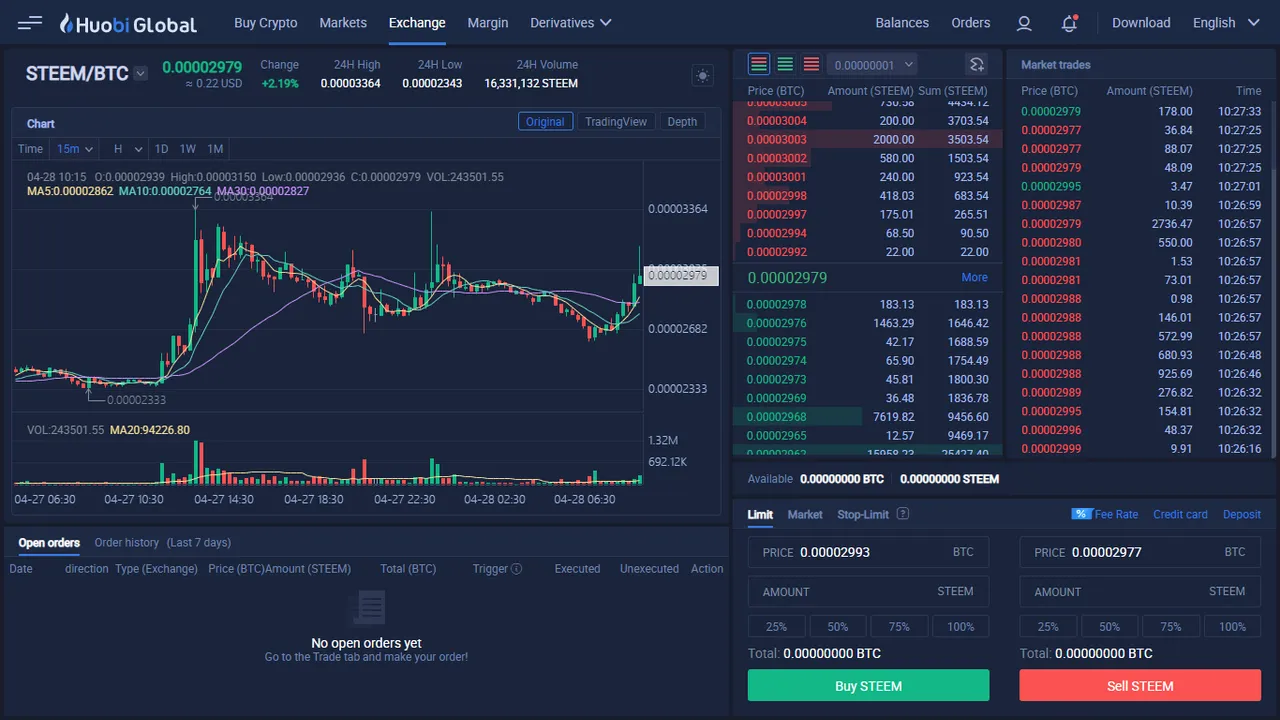Open the user account icon
Viewport: 1280px width, 720px height.
pyautogui.click(x=1024, y=23)
